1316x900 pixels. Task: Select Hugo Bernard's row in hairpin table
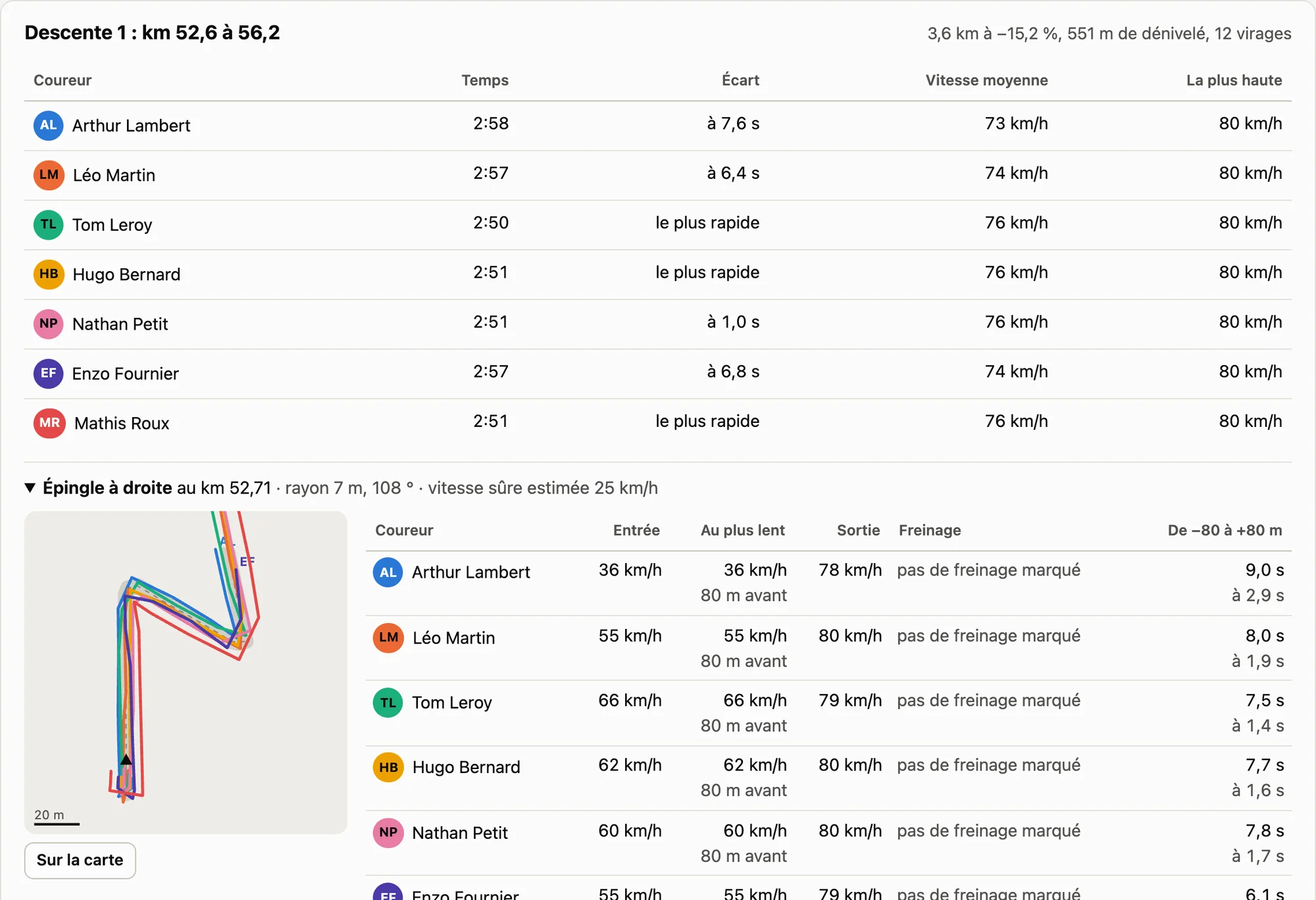click(828, 778)
